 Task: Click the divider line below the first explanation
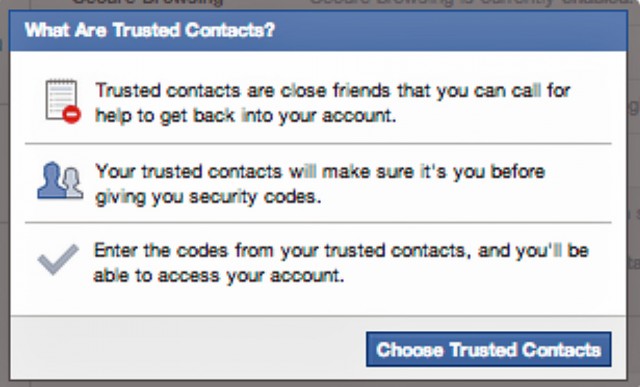(x=318, y=144)
